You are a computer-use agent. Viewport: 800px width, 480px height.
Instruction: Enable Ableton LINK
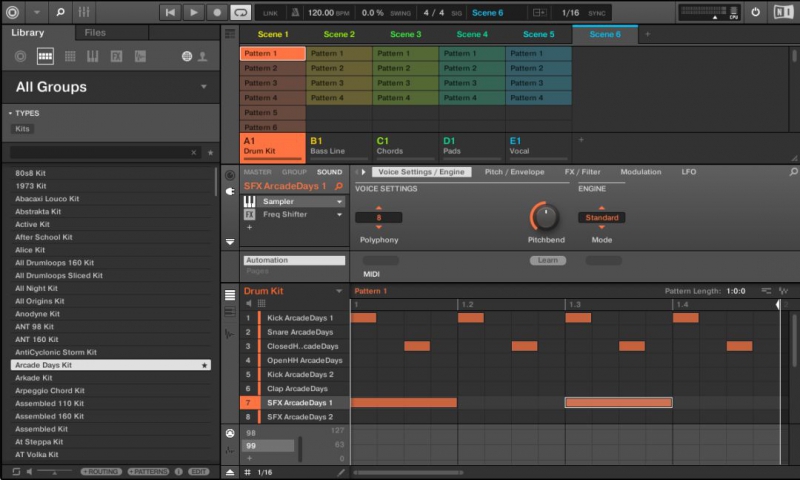click(x=270, y=13)
